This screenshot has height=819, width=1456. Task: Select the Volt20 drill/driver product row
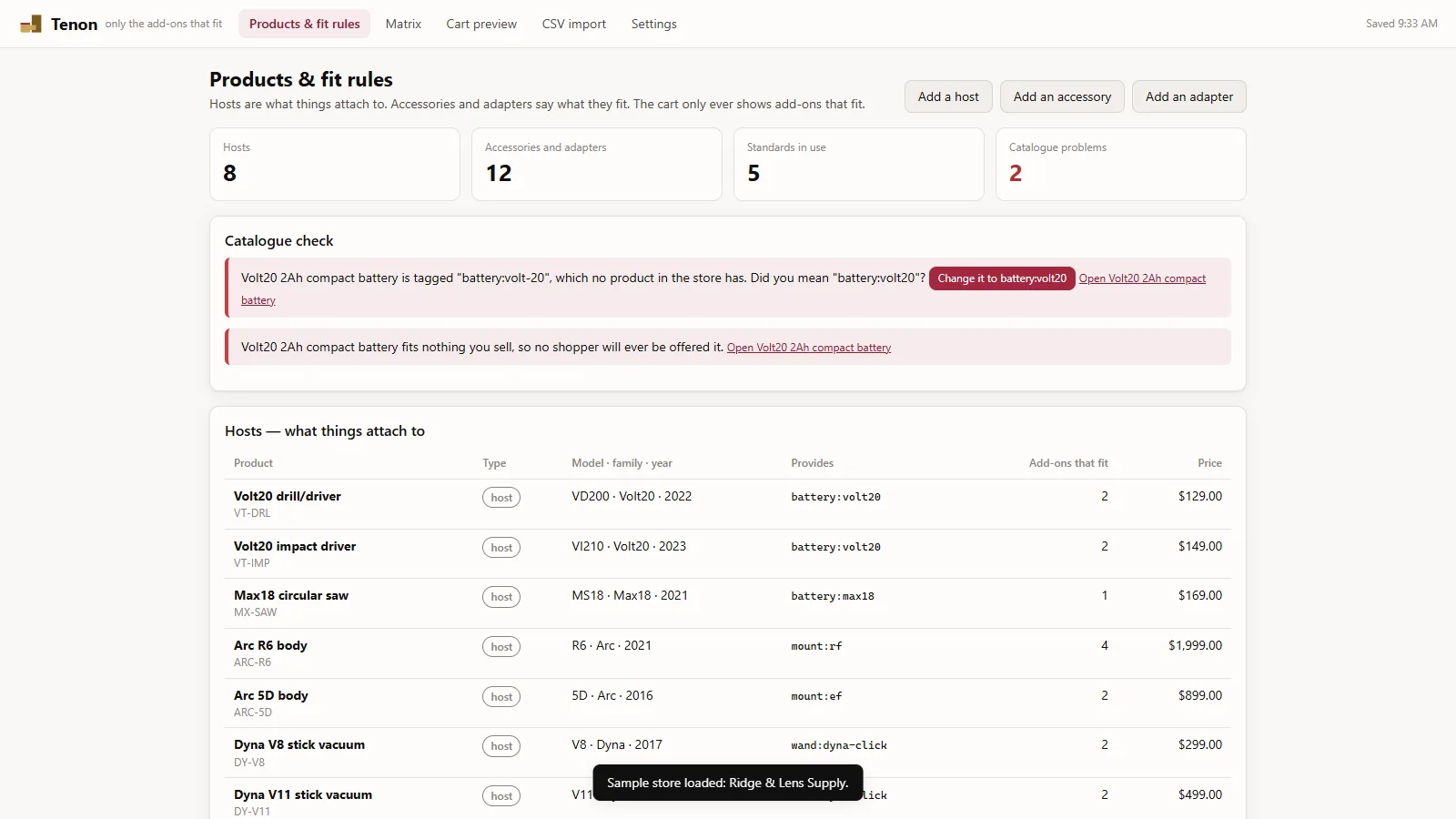[728, 504]
